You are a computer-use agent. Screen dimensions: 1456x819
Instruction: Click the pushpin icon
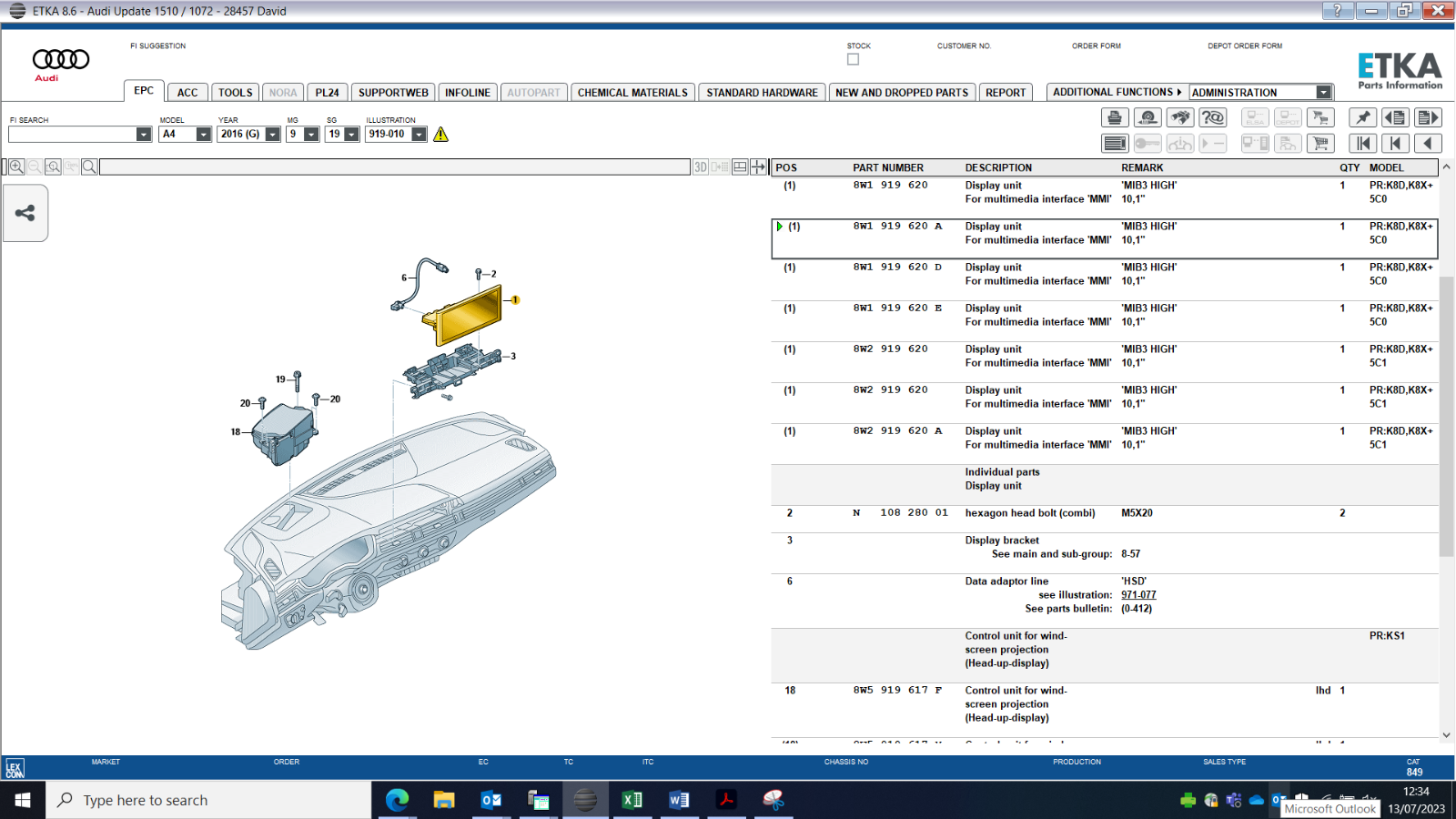[x=1362, y=117]
